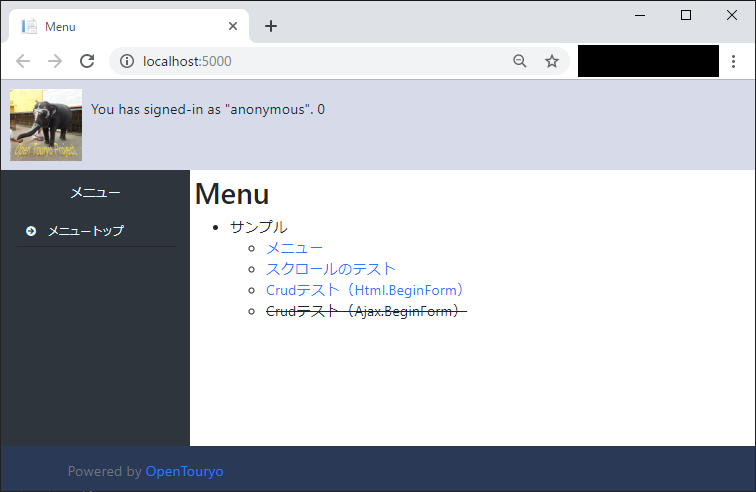The image size is (756, 492).
Task: Open Crudテスト（Html.BeginForm）link
Action: 366,290
